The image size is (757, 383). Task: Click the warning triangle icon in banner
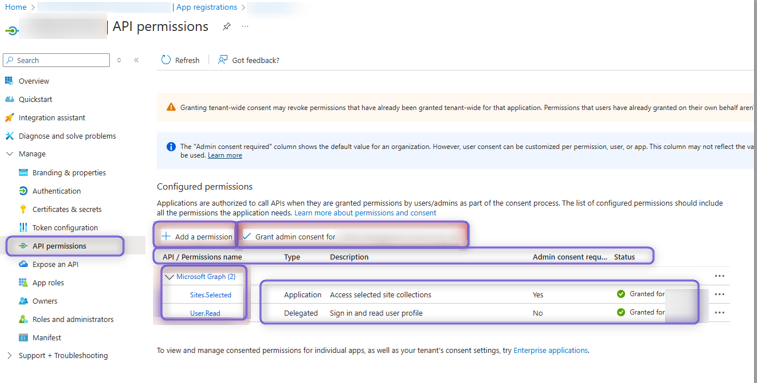point(171,107)
